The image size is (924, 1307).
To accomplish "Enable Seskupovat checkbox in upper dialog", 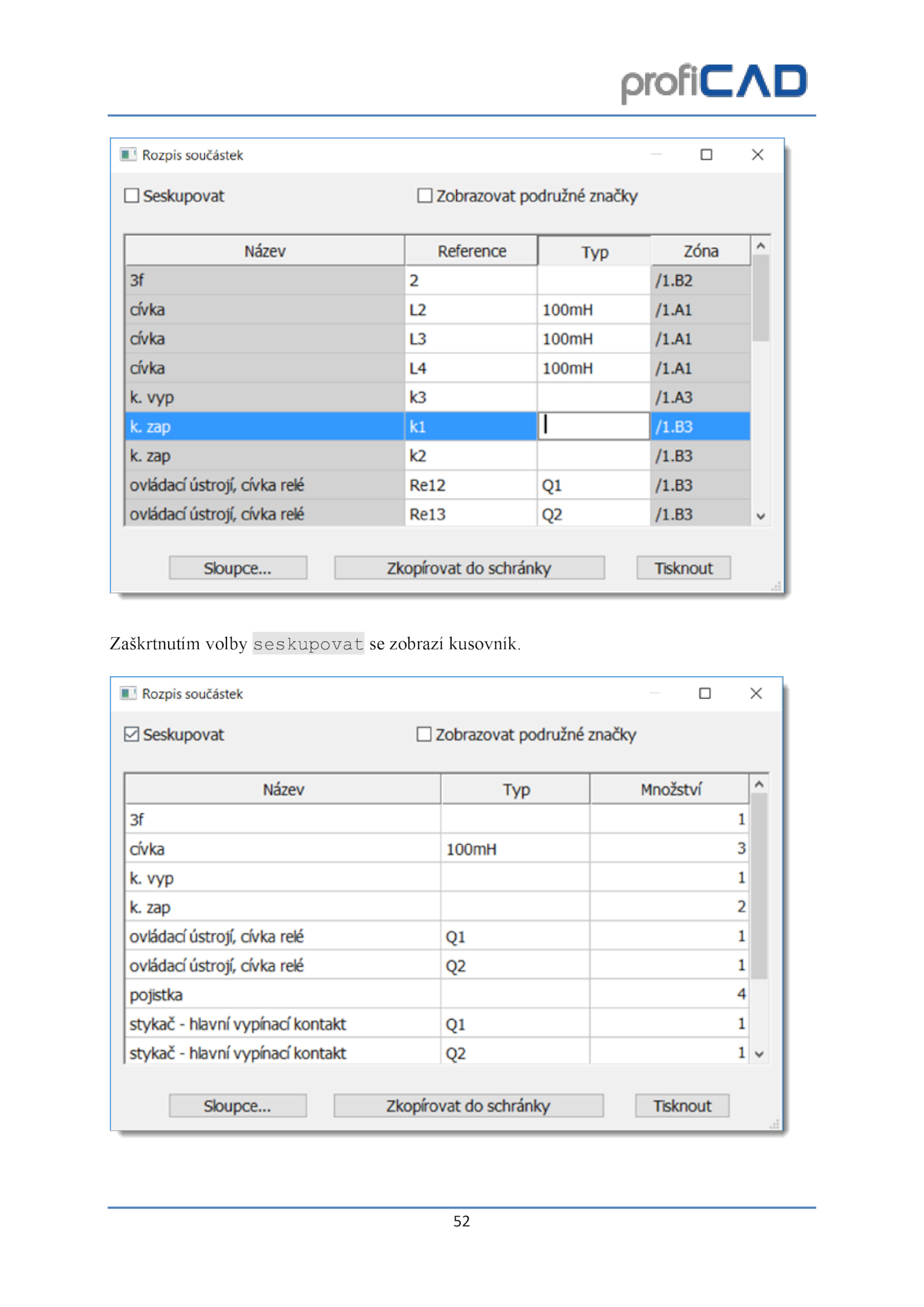I will pos(132,196).
